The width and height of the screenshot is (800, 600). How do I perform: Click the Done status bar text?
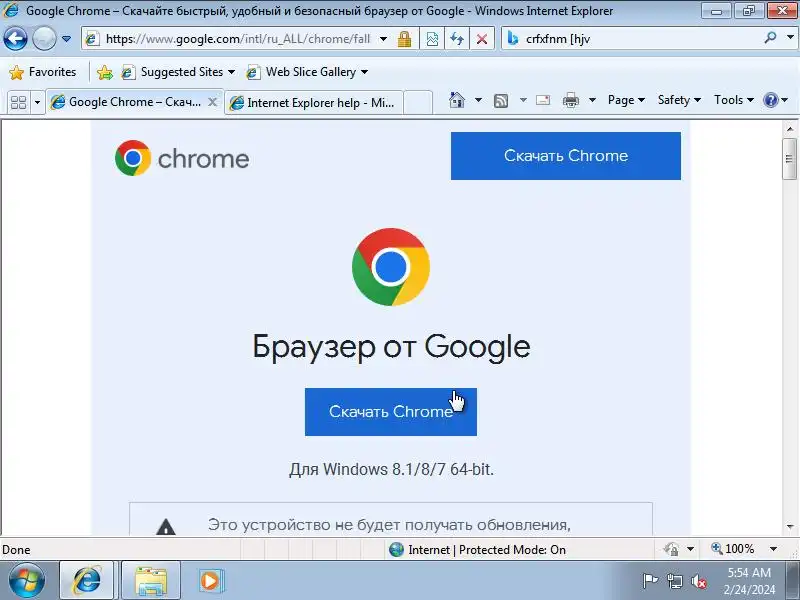coord(16,549)
